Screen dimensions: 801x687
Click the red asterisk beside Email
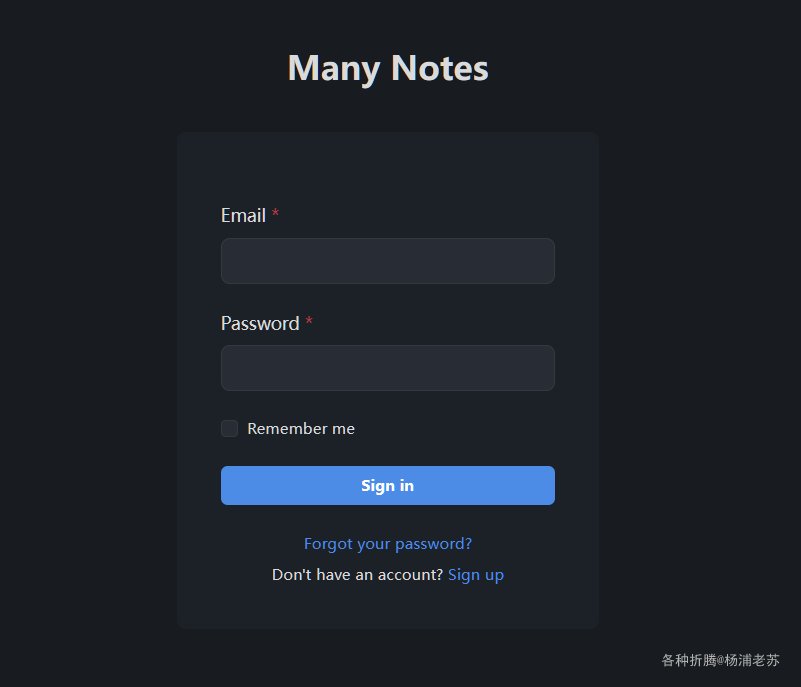point(275,213)
